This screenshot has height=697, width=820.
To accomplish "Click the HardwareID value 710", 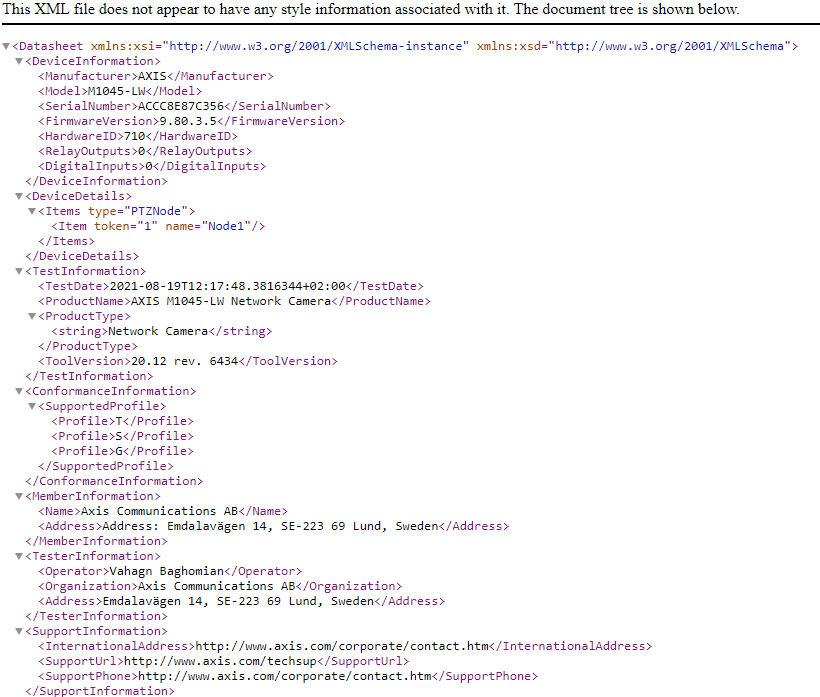I will 133,136.
